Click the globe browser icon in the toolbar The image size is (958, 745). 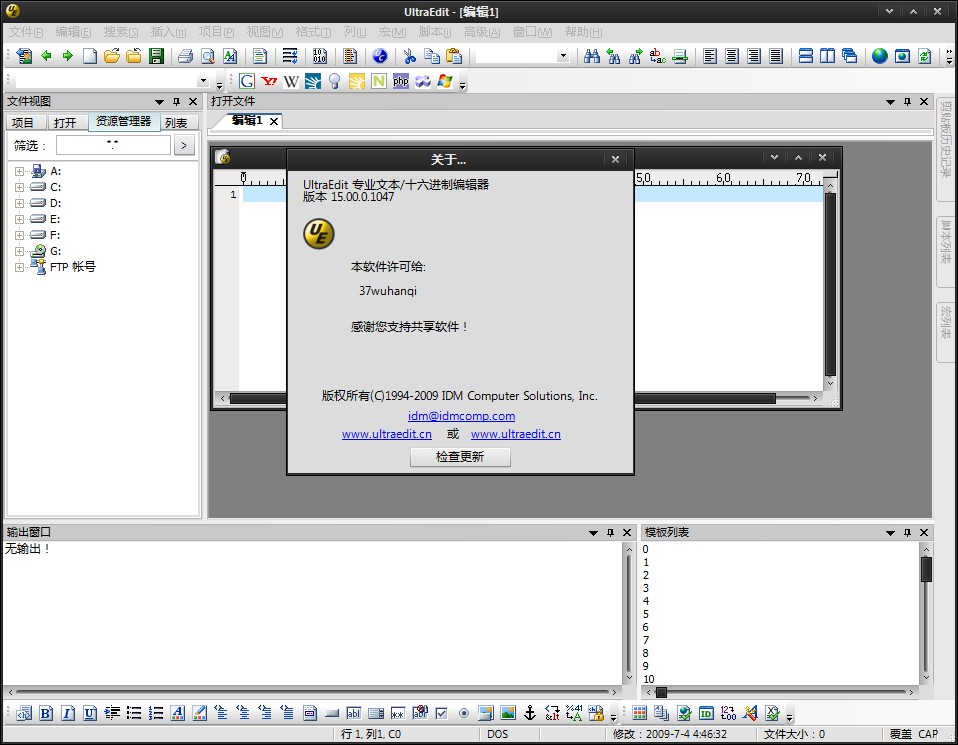coord(880,56)
